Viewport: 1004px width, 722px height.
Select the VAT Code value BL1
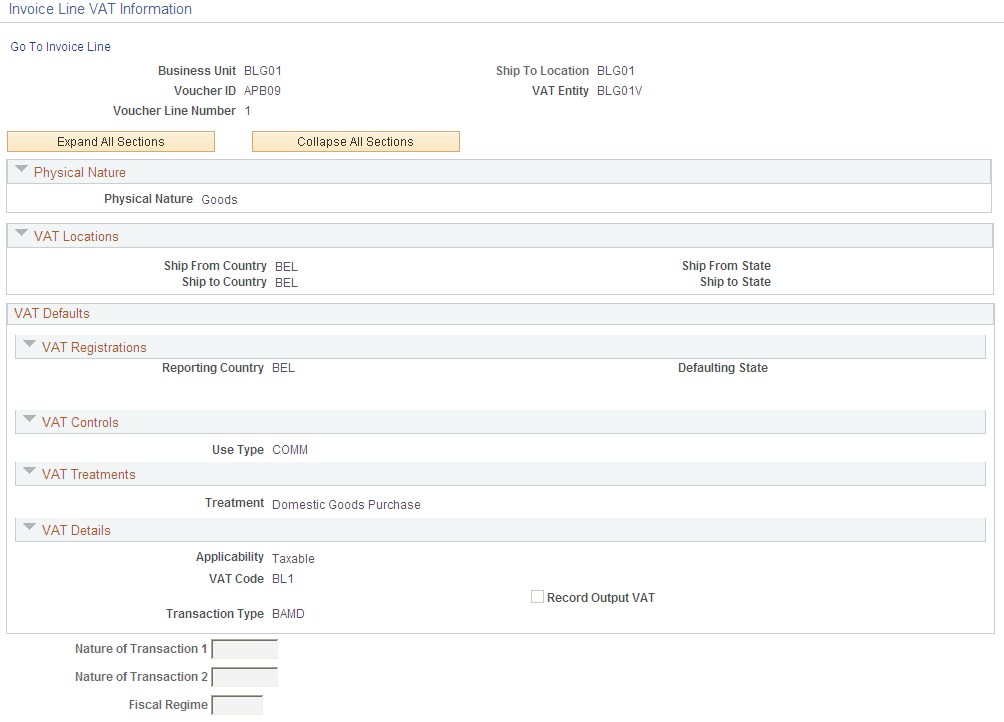282,578
